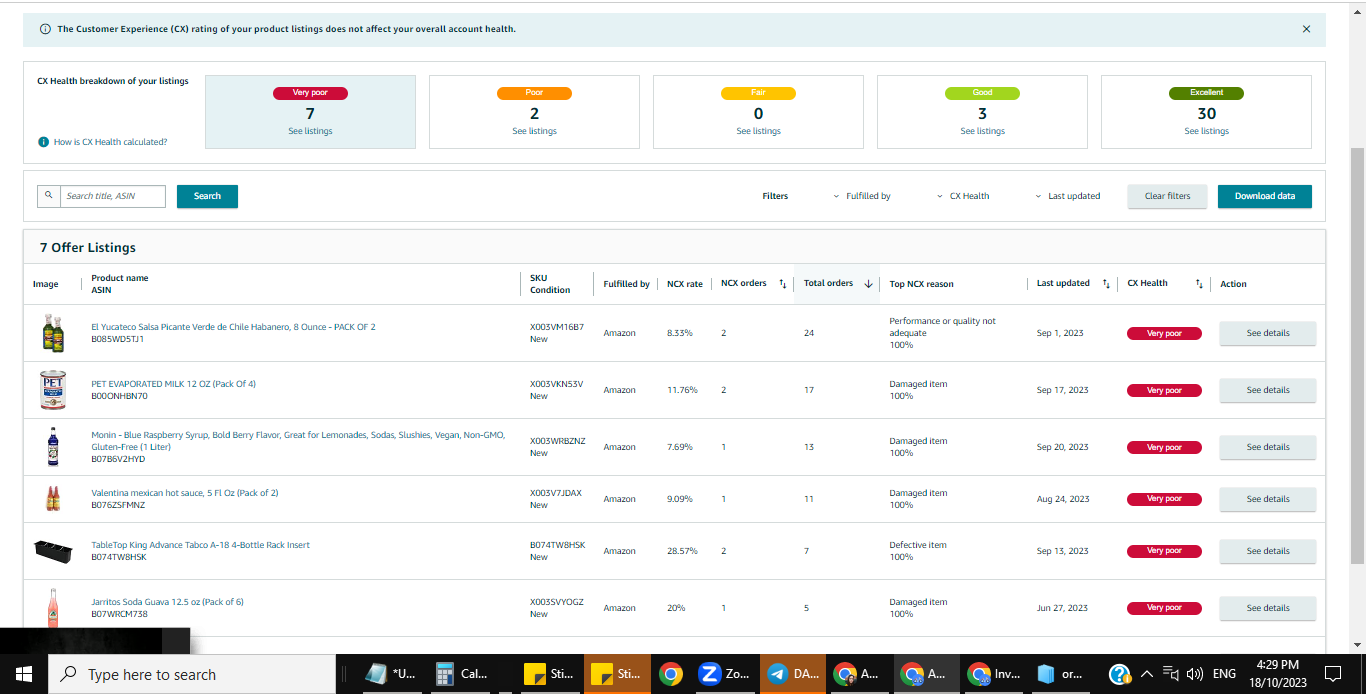Click See listings under Excellent

[1206, 131]
